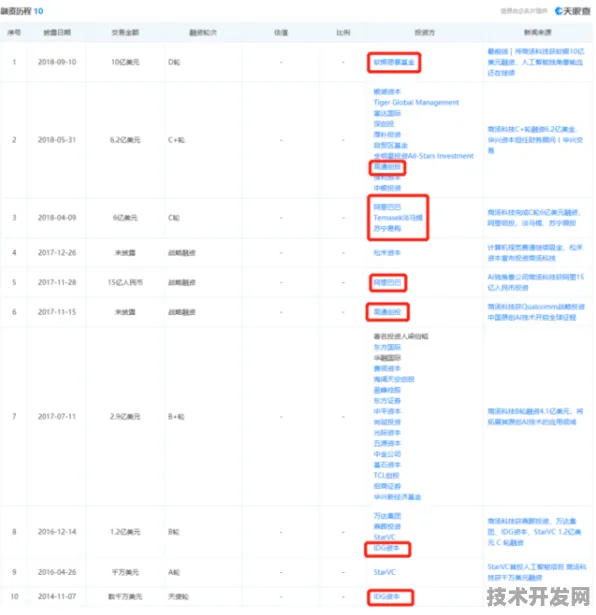Open 中银投资 investor link in row 2
Viewport: 596px width, 615px height.
387,188
